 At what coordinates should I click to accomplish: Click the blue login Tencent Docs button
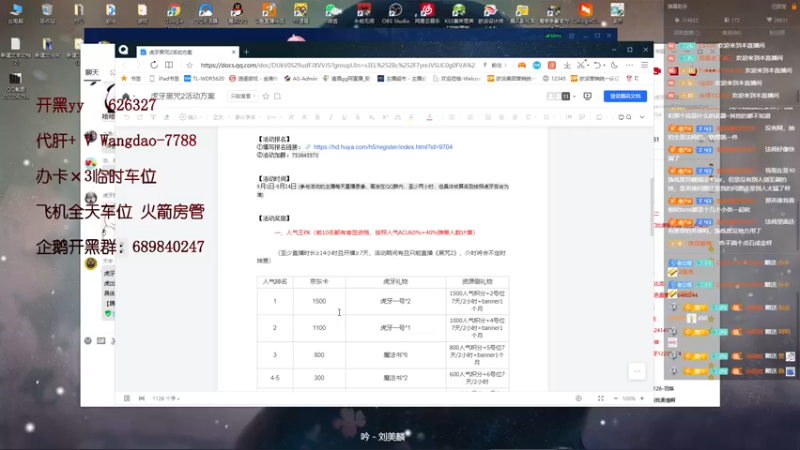point(625,96)
